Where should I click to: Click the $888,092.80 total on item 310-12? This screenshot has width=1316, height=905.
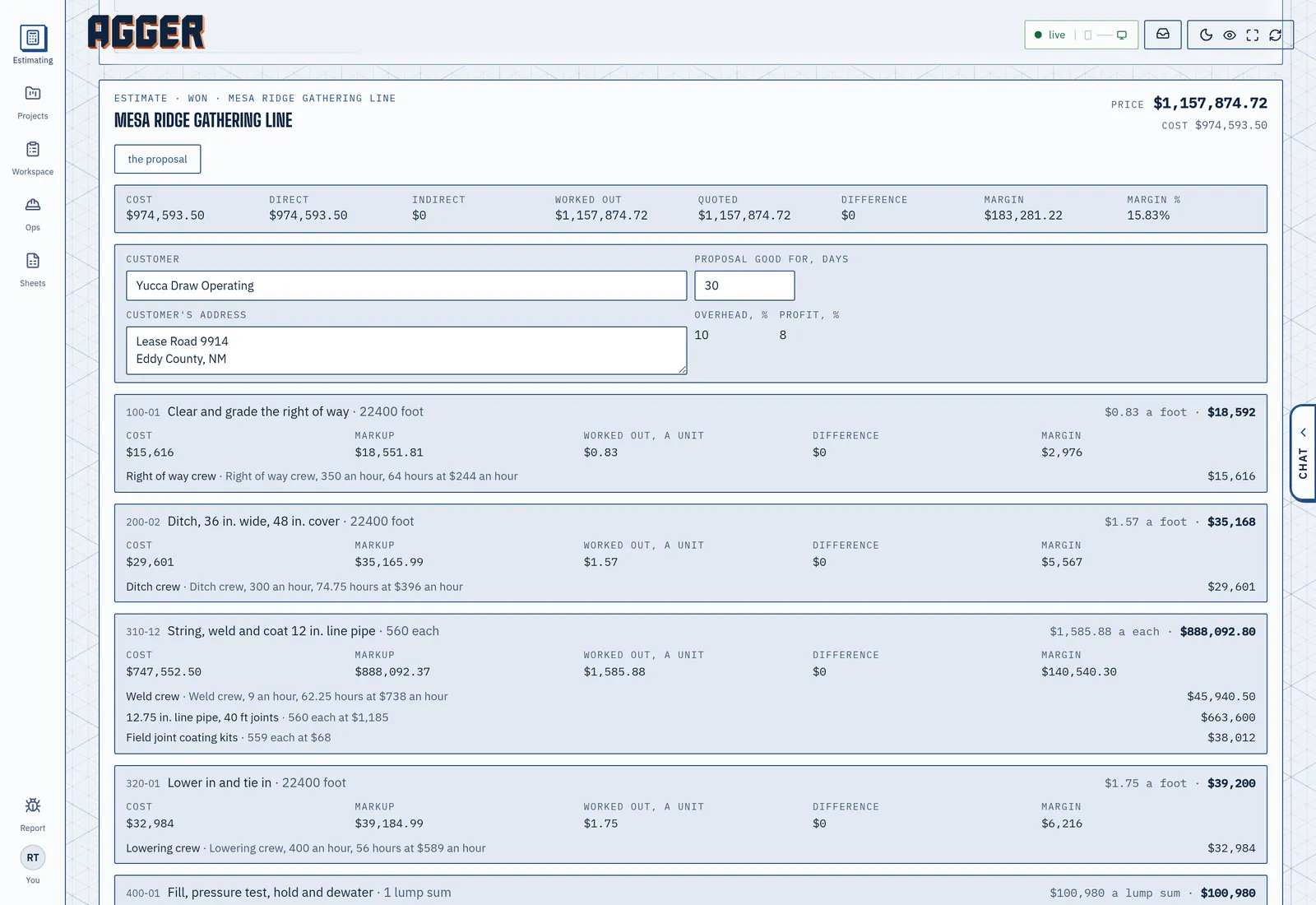(x=1218, y=632)
